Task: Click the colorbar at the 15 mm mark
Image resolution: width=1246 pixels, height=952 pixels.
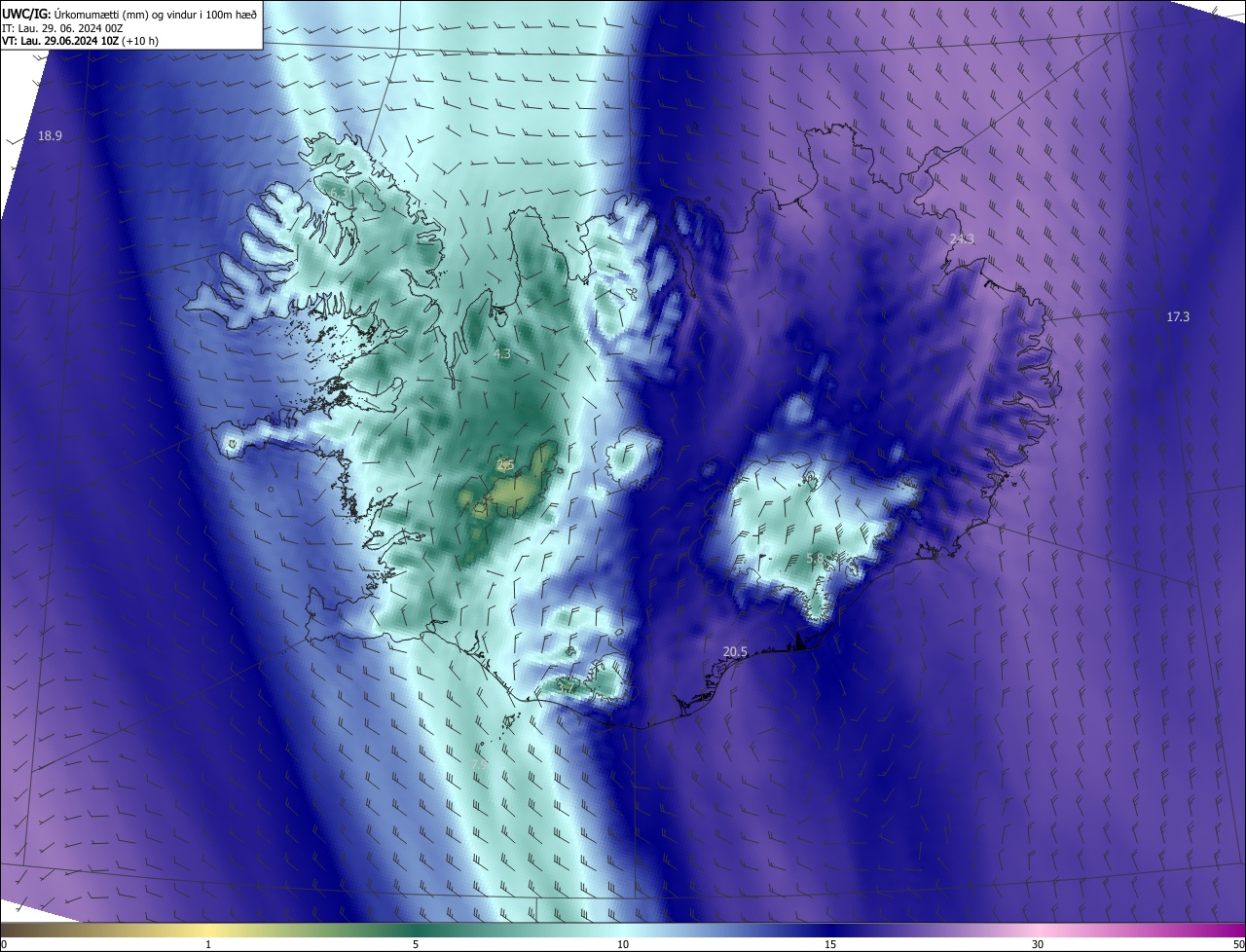Action: pyautogui.click(x=830, y=930)
